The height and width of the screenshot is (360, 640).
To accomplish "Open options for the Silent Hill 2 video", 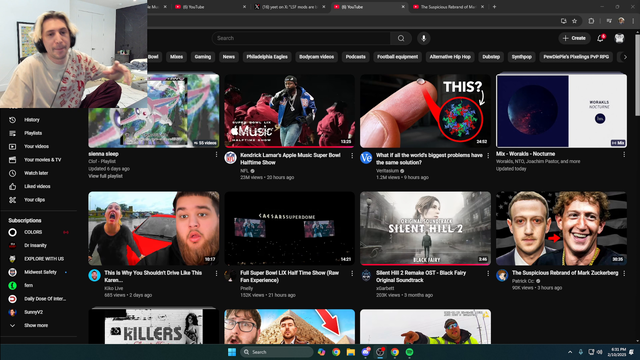I will click(488, 273).
